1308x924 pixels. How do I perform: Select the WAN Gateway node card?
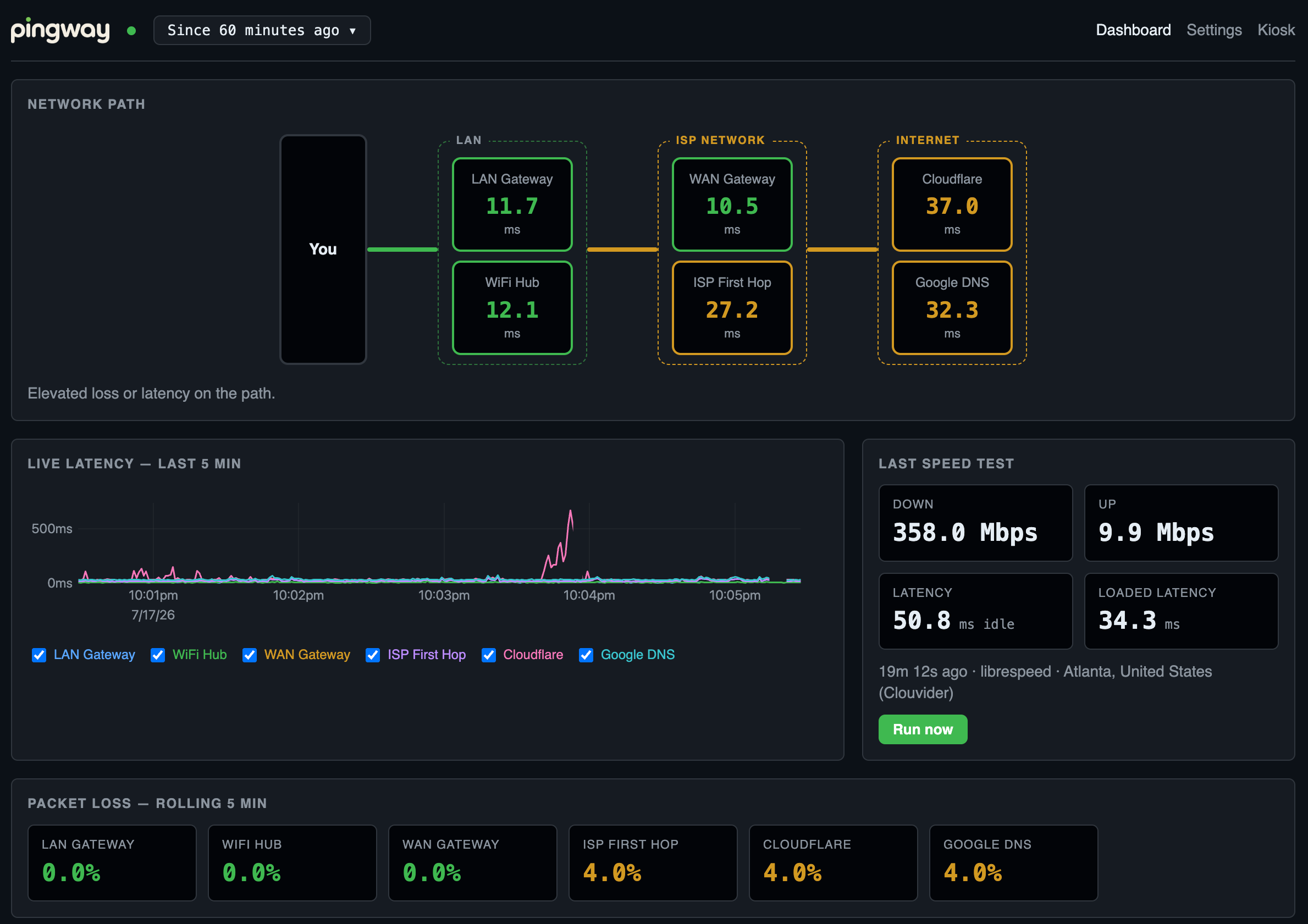(731, 204)
